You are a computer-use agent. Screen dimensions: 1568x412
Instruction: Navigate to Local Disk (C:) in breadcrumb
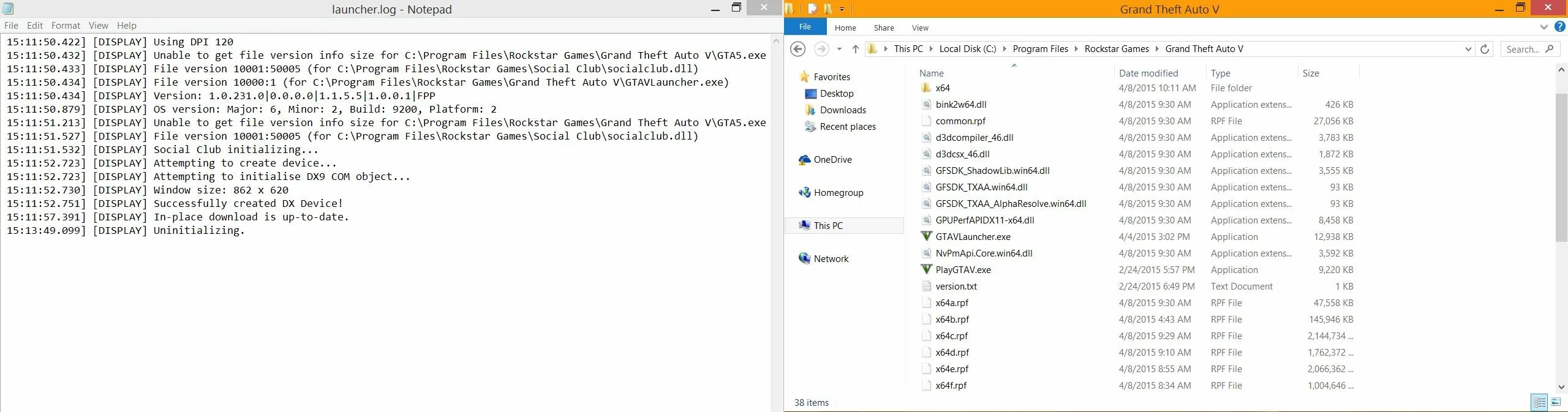coord(968,49)
